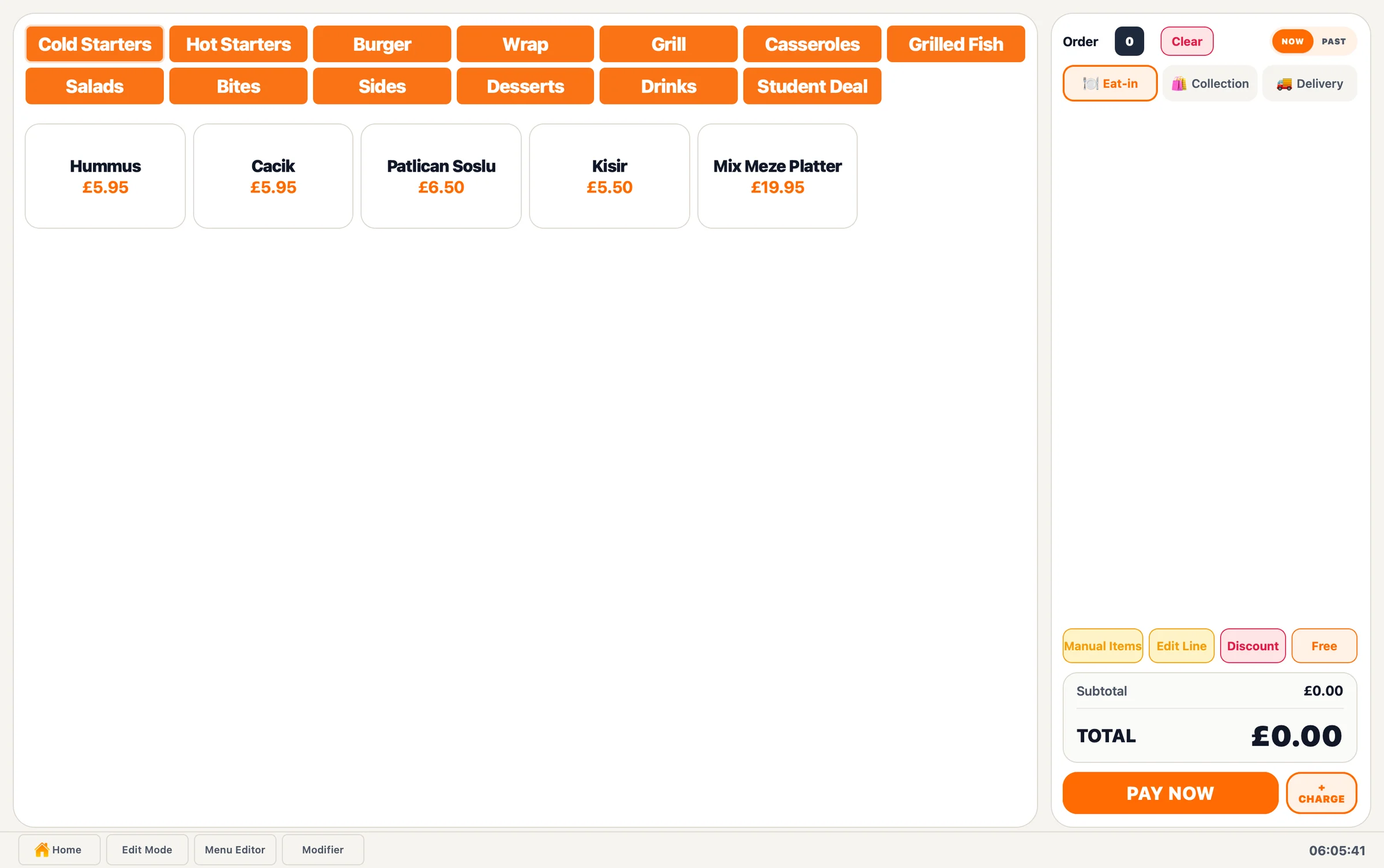Open the Student Deal category
1384x868 pixels.
(812, 86)
